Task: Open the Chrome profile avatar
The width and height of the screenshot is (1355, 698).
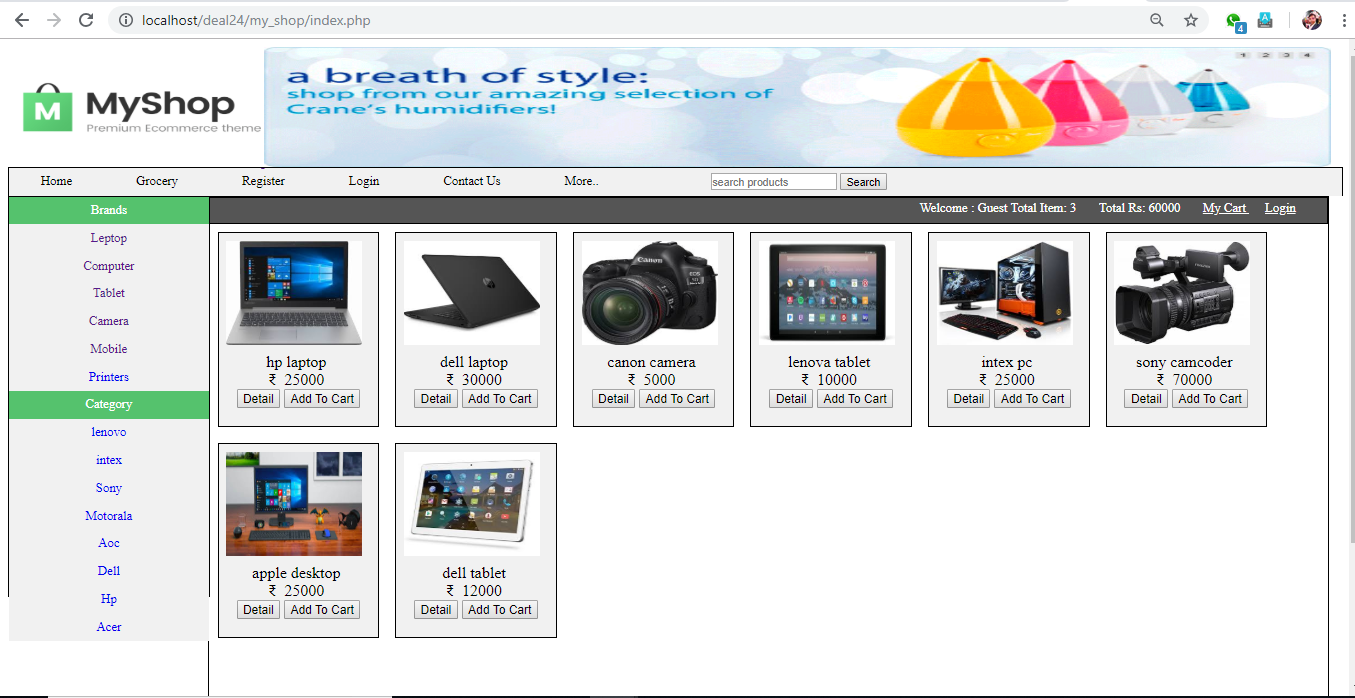Action: pos(1312,20)
